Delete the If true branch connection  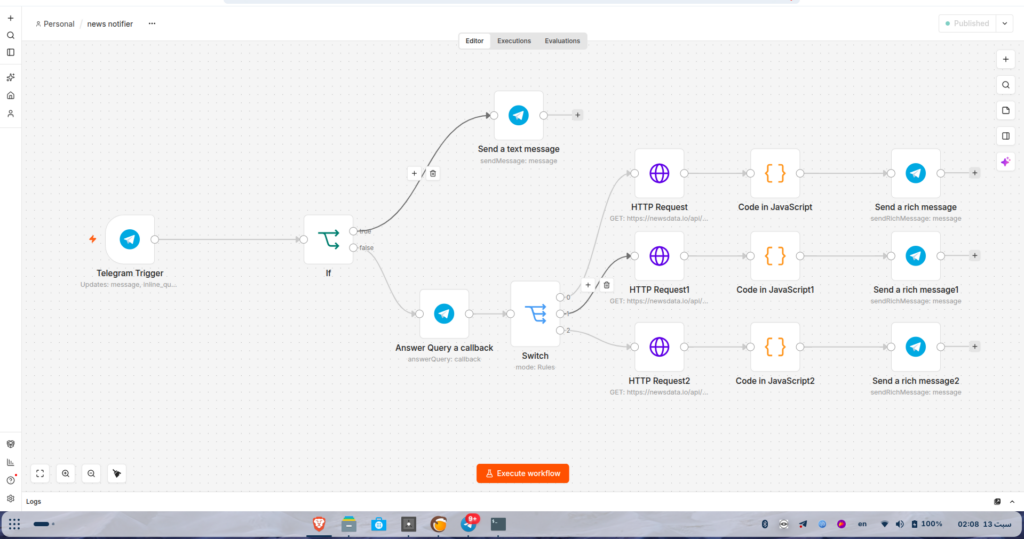click(433, 174)
